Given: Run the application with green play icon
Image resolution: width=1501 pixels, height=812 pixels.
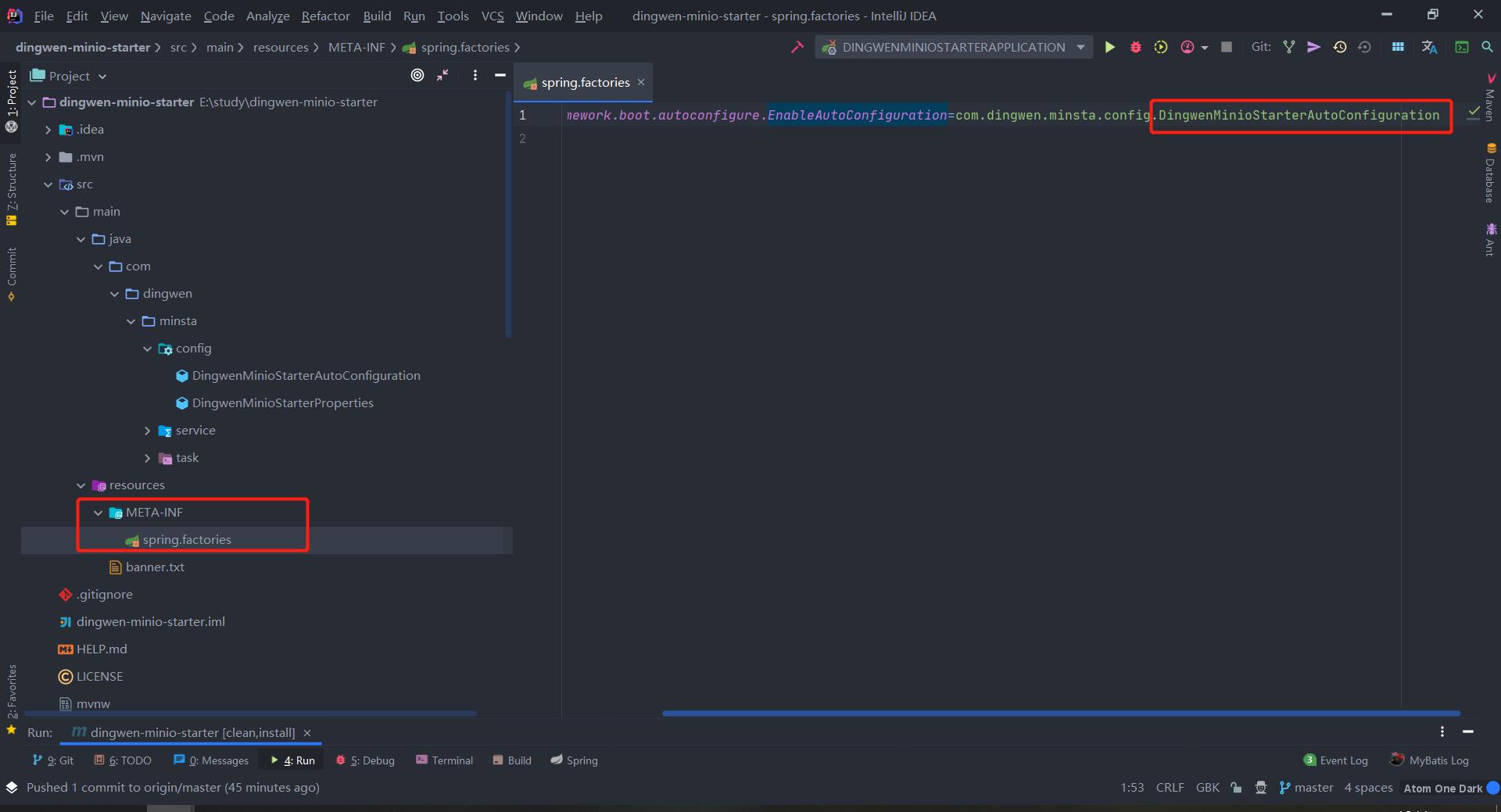Looking at the screenshot, I should coord(1109,48).
